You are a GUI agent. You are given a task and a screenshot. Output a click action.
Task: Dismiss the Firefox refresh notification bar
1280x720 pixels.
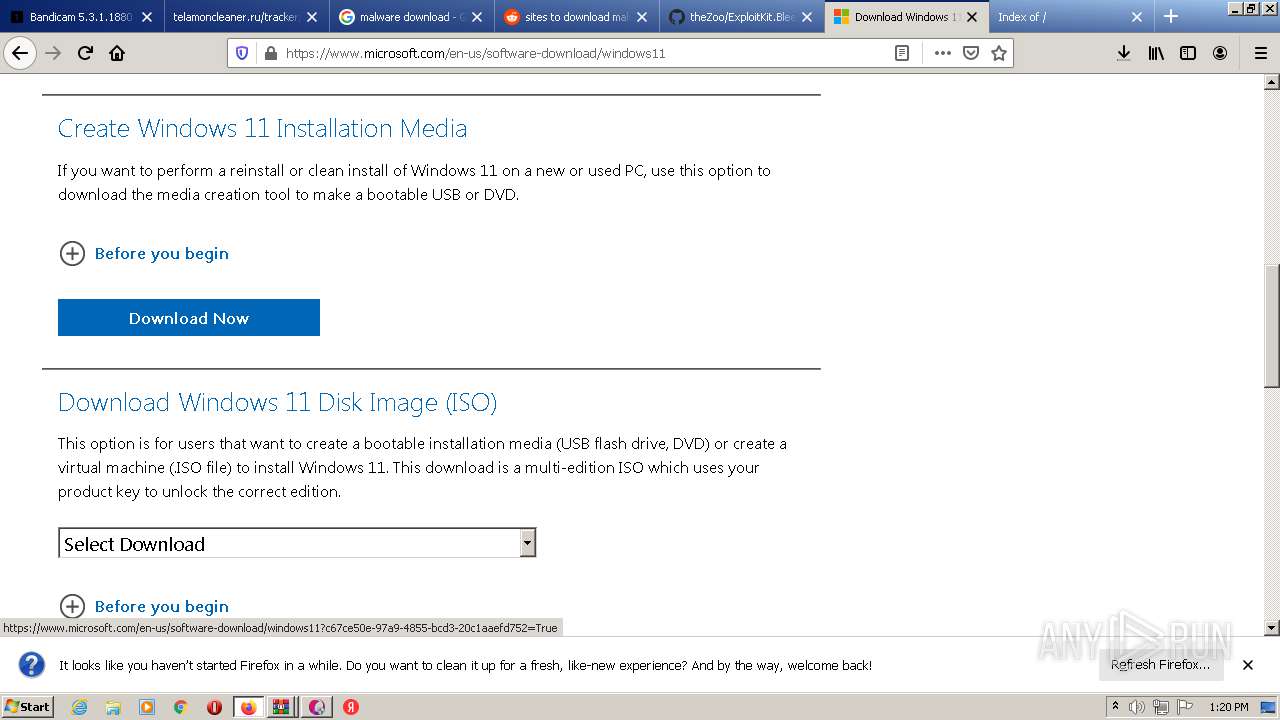pos(1247,665)
